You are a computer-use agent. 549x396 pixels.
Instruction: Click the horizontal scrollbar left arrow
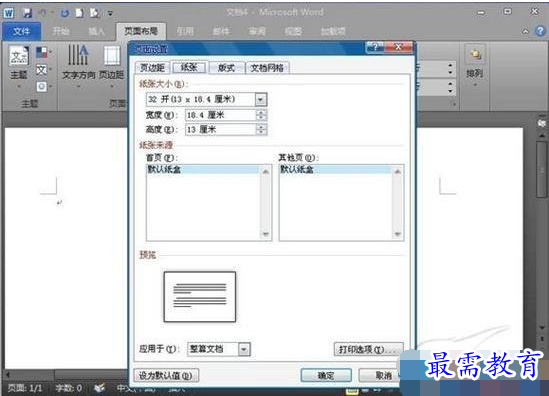(x=8, y=375)
